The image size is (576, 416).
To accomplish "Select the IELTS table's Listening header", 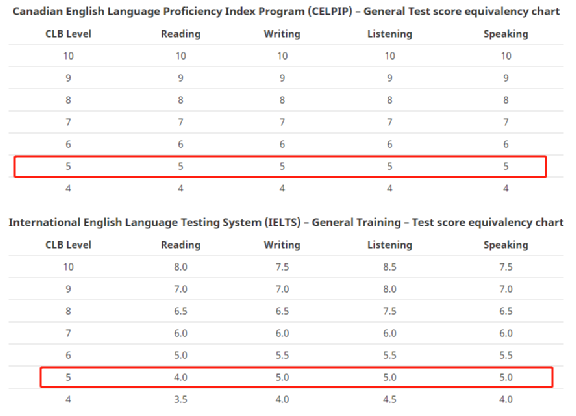I will pyautogui.click(x=390, y=245).
